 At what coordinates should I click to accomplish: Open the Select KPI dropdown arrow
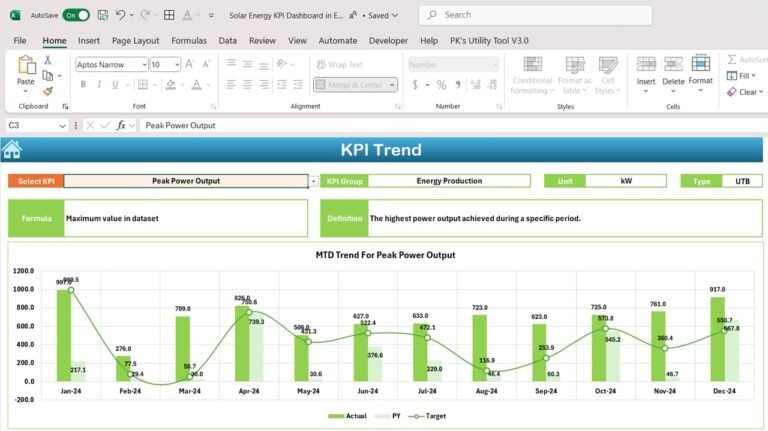(313, 181)
